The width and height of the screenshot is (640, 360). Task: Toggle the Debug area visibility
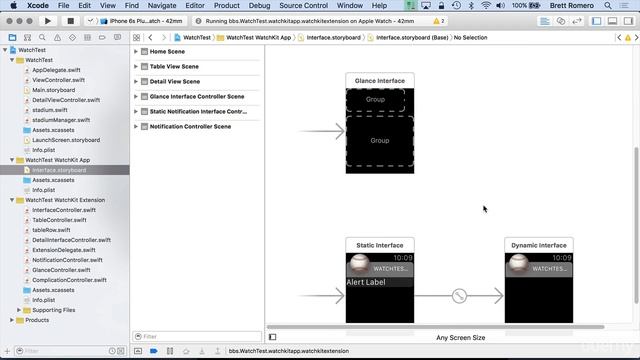pyautogui.click(x=612, y=21)
